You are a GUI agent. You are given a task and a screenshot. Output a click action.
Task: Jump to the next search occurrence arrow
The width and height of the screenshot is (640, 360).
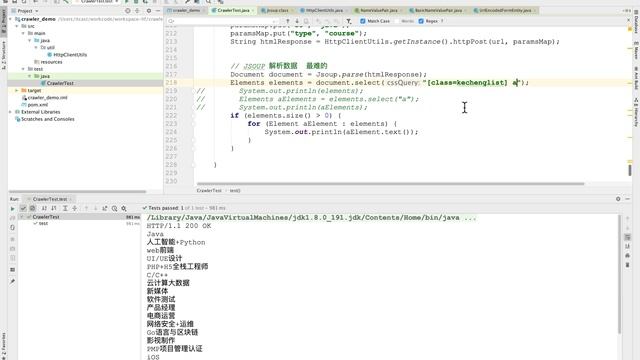pos(297,21)
